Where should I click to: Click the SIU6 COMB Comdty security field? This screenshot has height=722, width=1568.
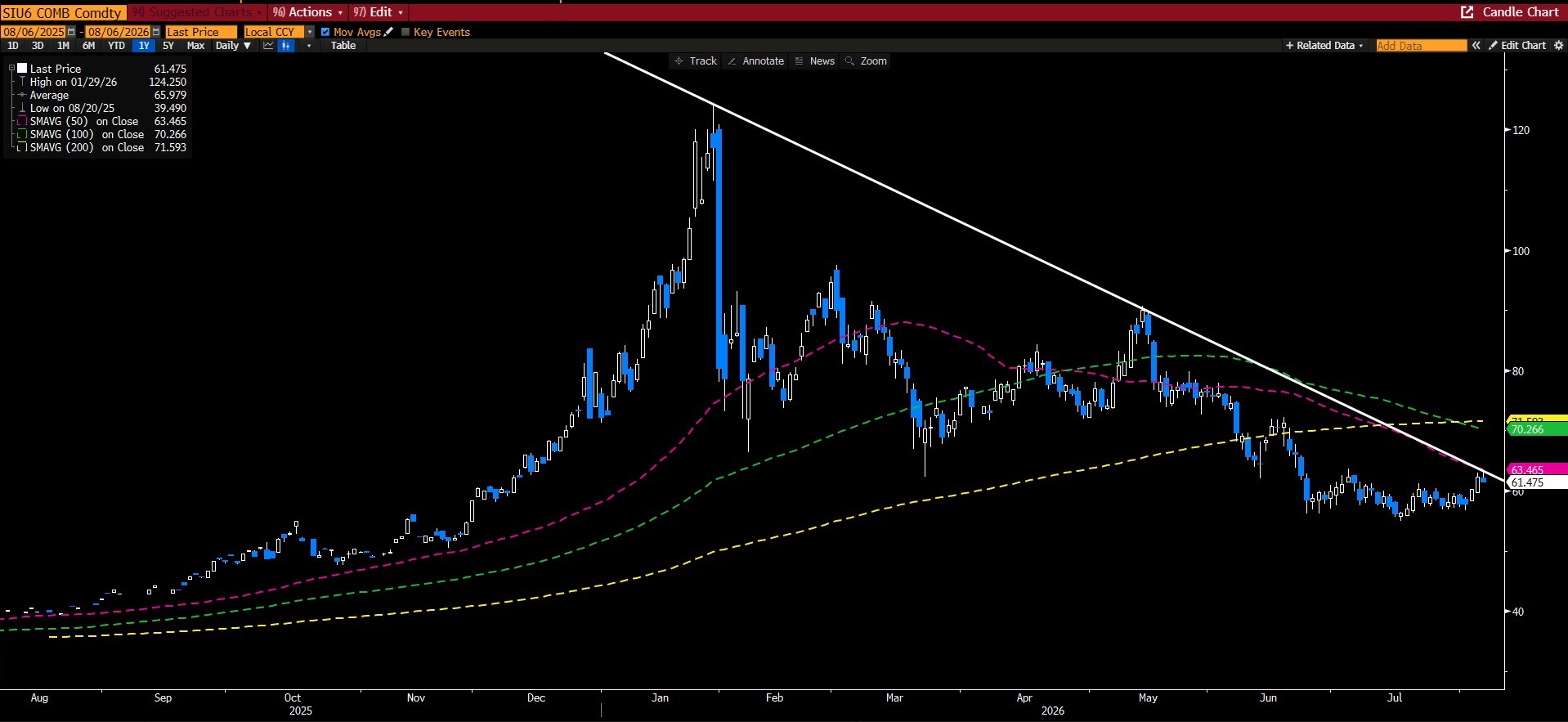63,13
